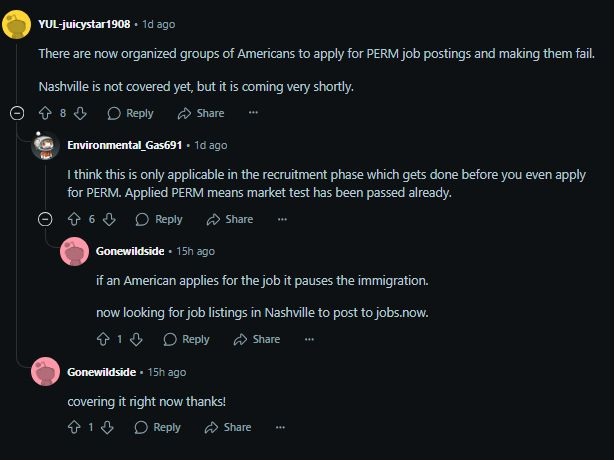Reply to YUL-juicystar1908's comment
This screenshot has width=614, height=460.
(x=130, y=113)
